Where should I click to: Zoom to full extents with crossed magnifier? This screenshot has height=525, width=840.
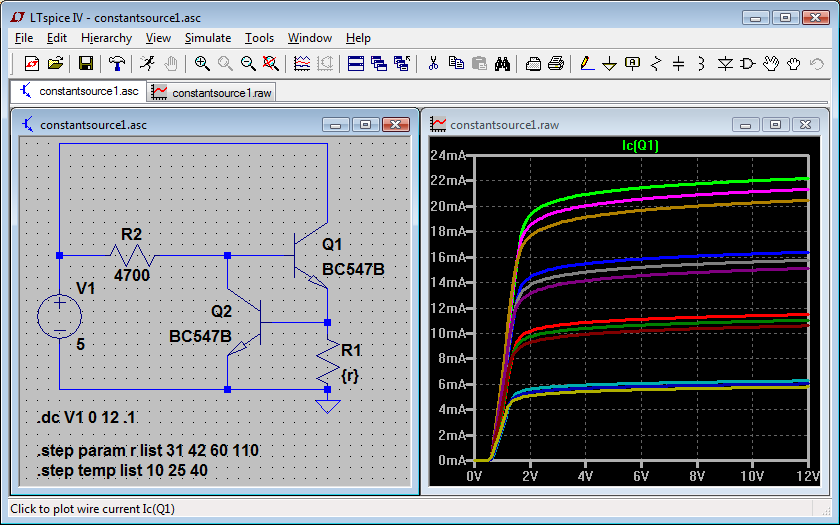(271, 64)
